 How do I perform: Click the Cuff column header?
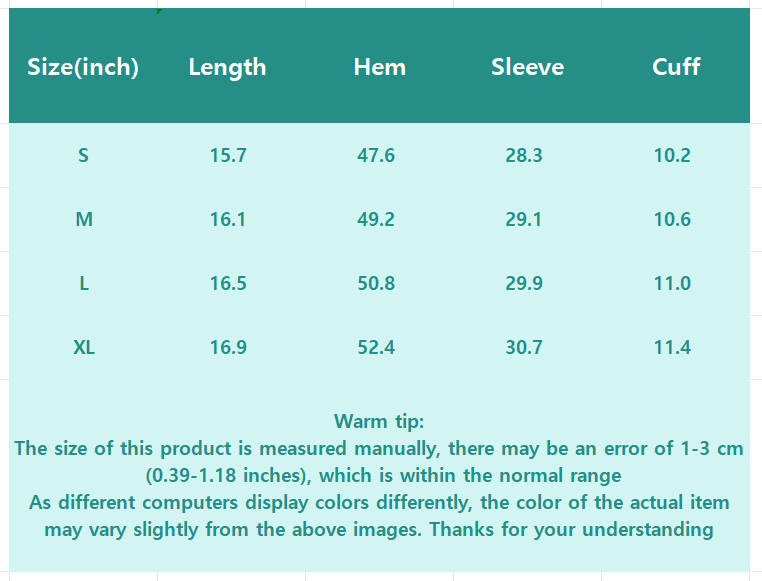676,67
